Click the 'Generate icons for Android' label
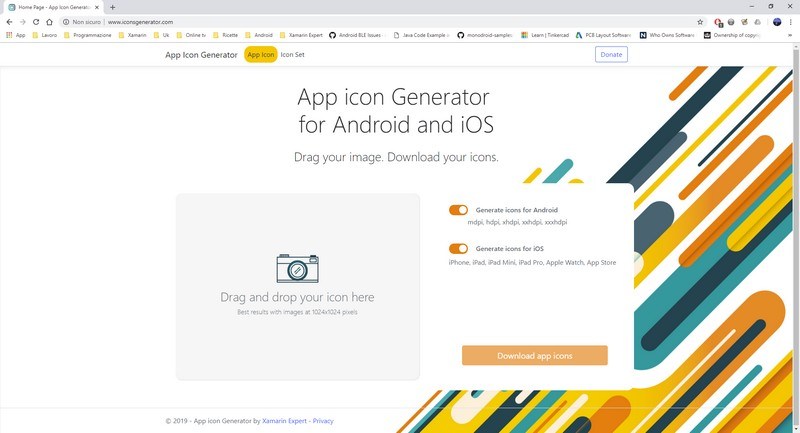This screenshot has height=433, width=800. click(x=516, y=210)
